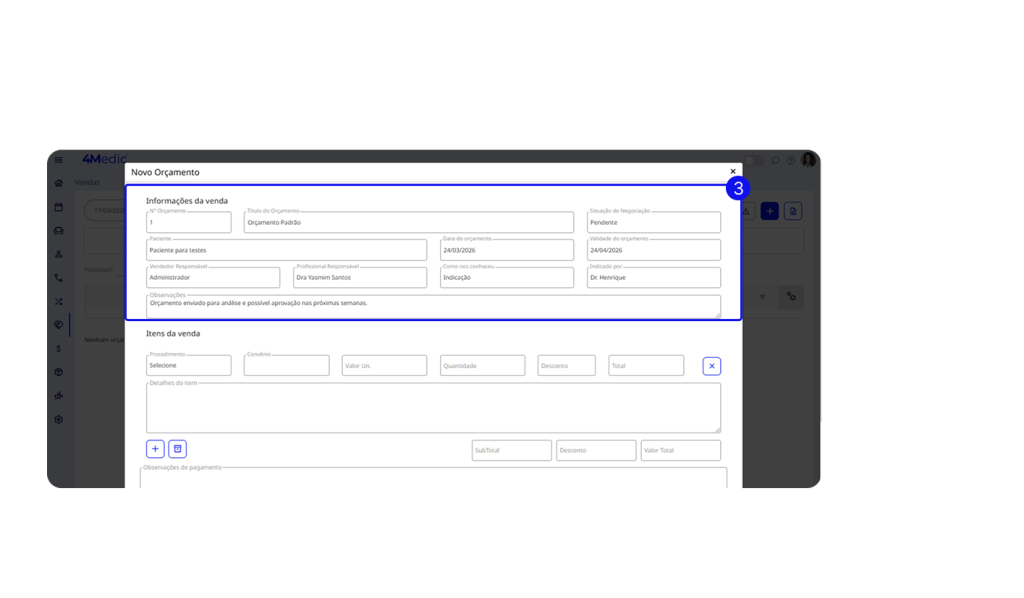The width and height of the screenshot is (1024, 598).
Task: Expand the Procedimento Selecione dropdown
Action: pyautogui.click(x=188, y=366)
